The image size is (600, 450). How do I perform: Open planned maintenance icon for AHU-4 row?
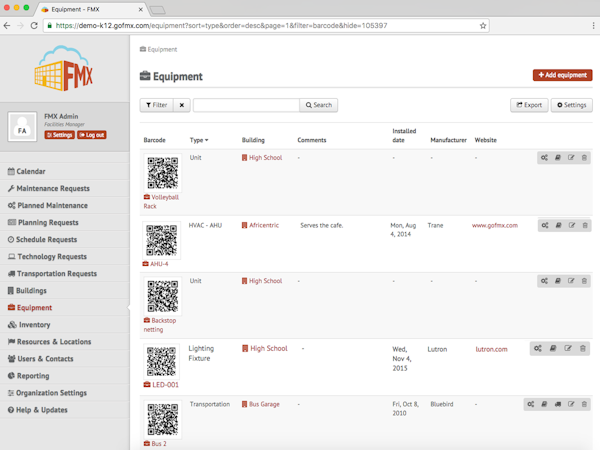(545, 225)
